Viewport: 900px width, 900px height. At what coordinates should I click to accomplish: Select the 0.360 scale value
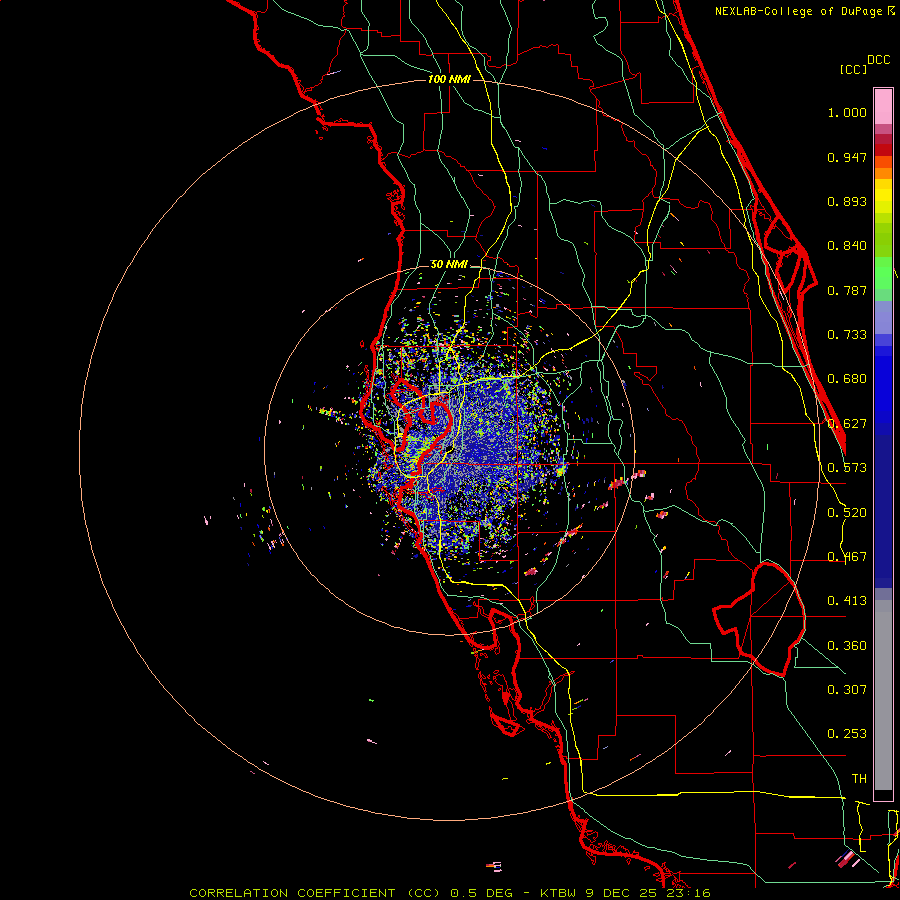click(847, 646)
